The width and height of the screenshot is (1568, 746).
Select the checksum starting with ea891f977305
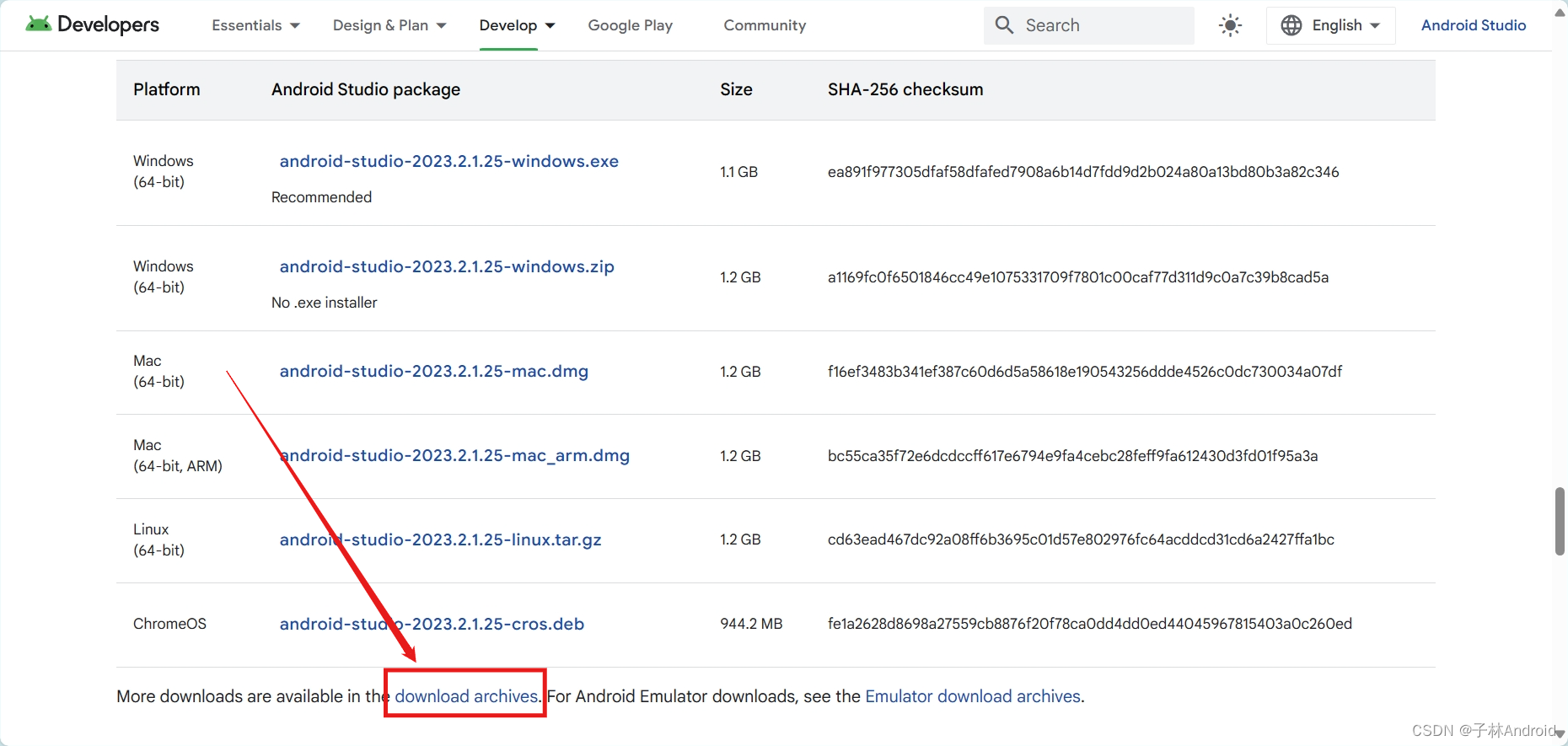click(x=1083, y=172)
